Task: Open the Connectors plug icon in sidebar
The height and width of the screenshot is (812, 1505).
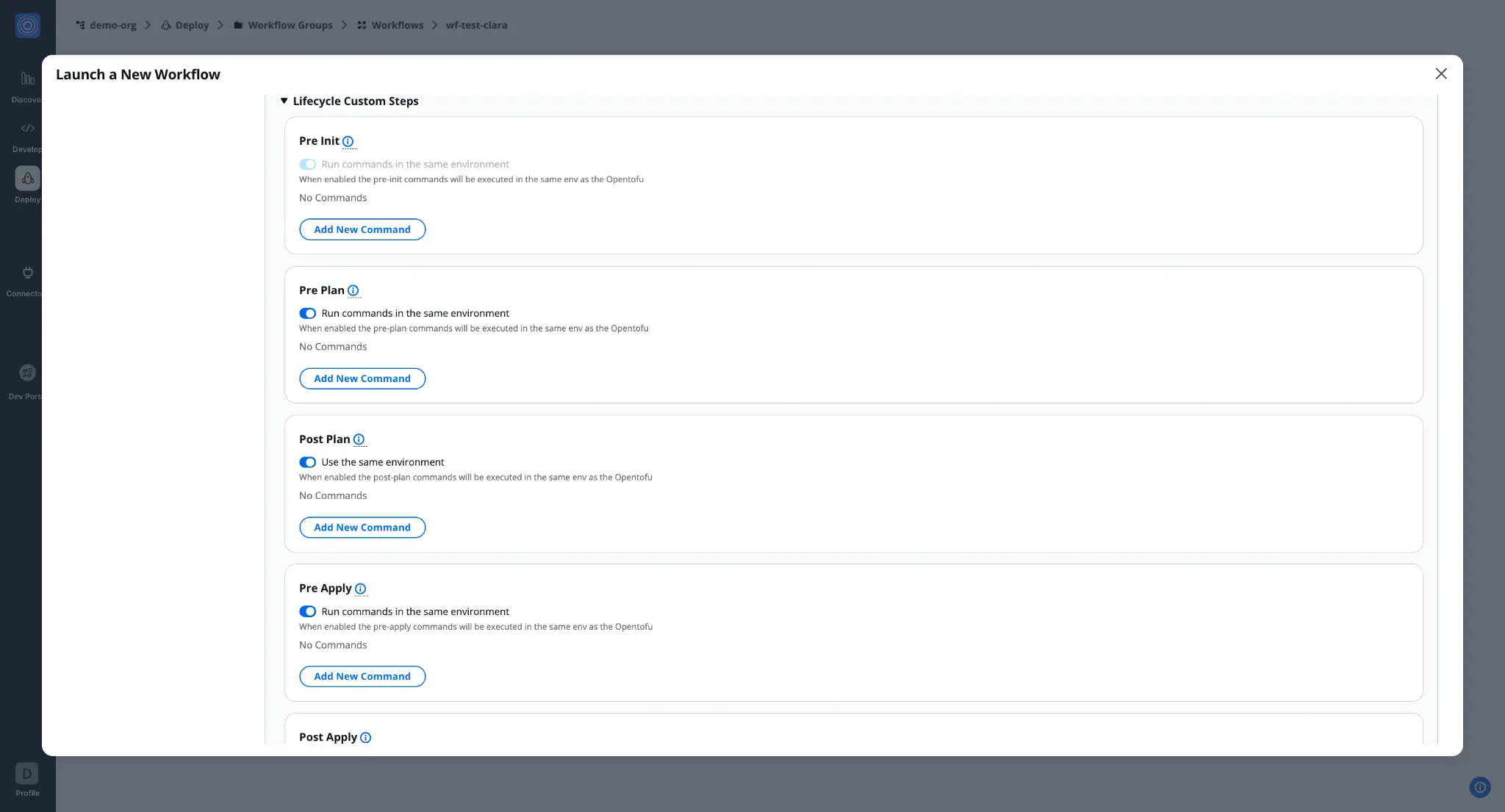Action: (27, 273)
